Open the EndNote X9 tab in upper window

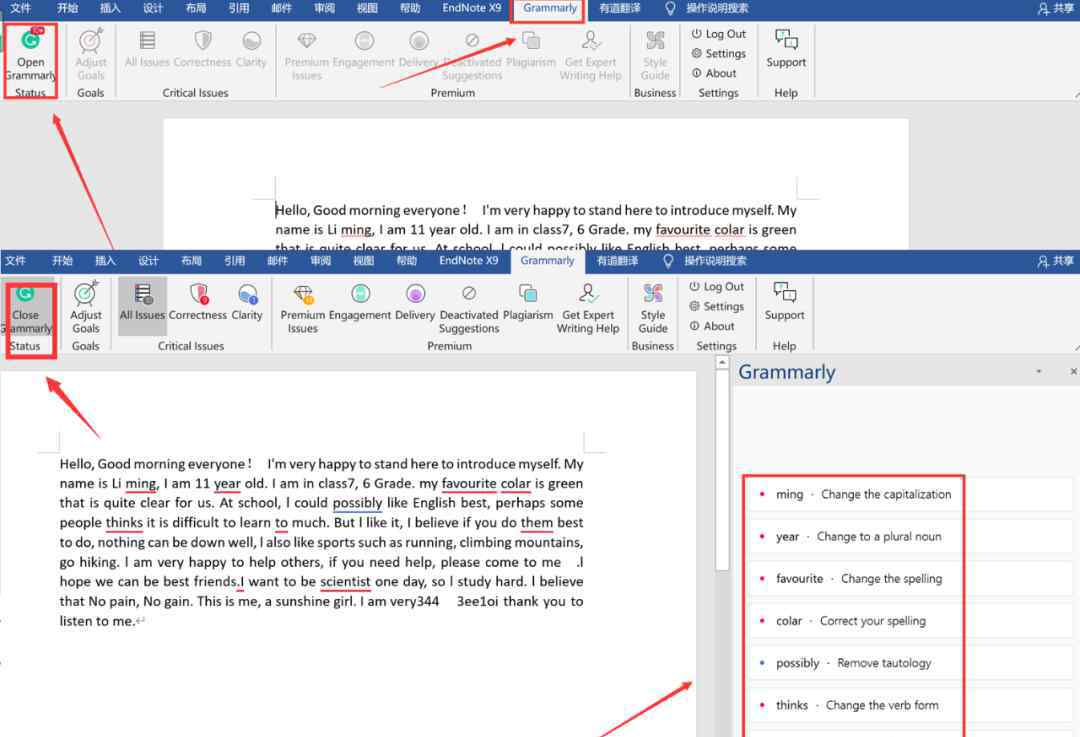(472, 8)
